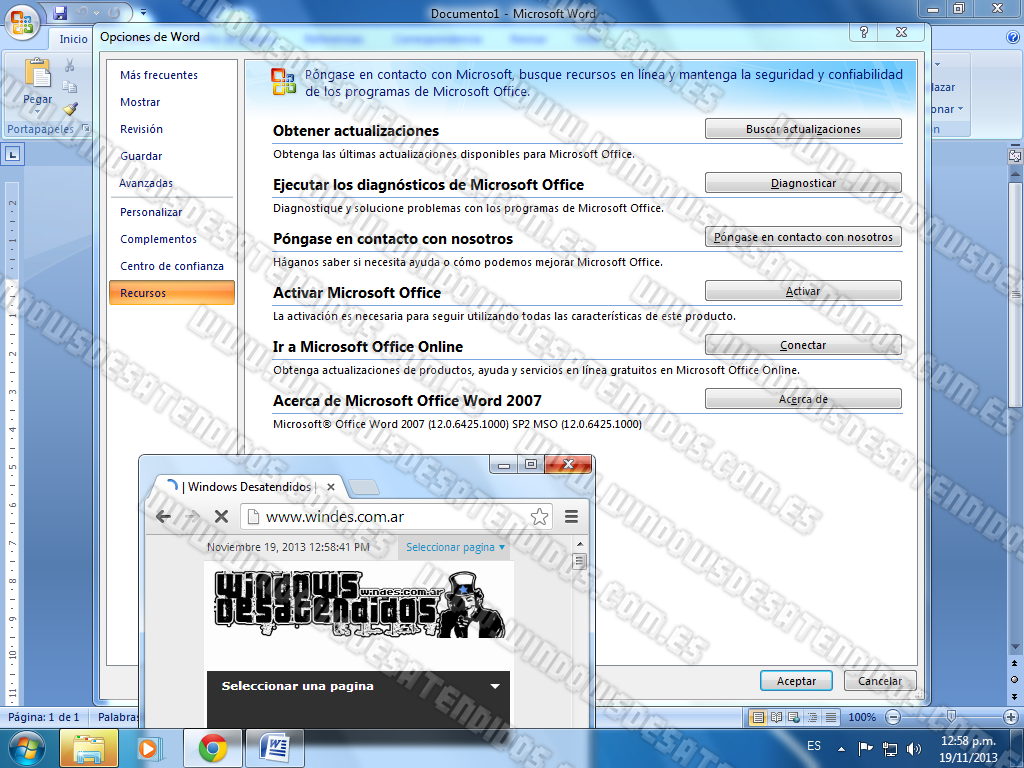Open Guardar options category
This screenshot has width=1024, height=768.
(x=141, y=156)
